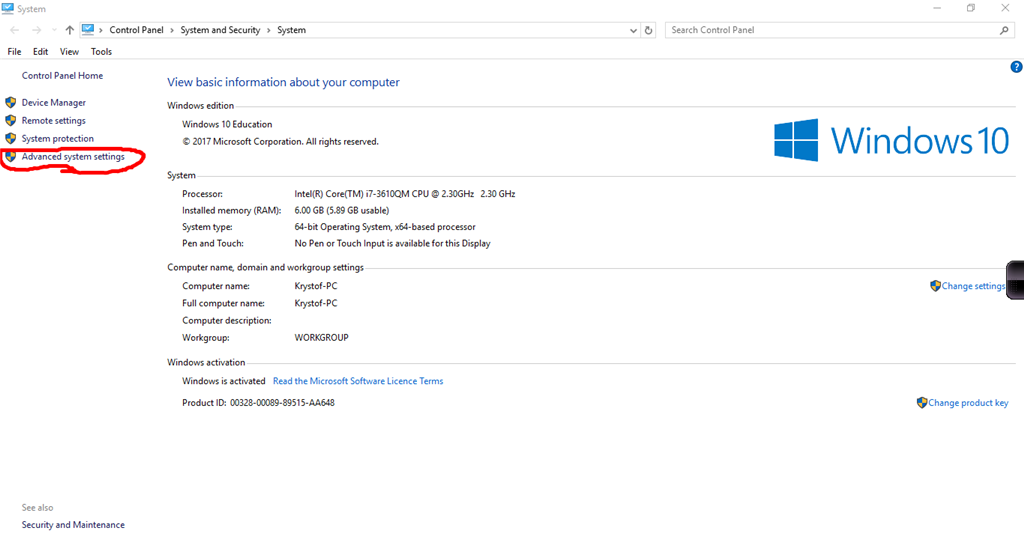1024x545 pixels.
Task: Refresh the address bar view
Action: [x=648, y=30]
